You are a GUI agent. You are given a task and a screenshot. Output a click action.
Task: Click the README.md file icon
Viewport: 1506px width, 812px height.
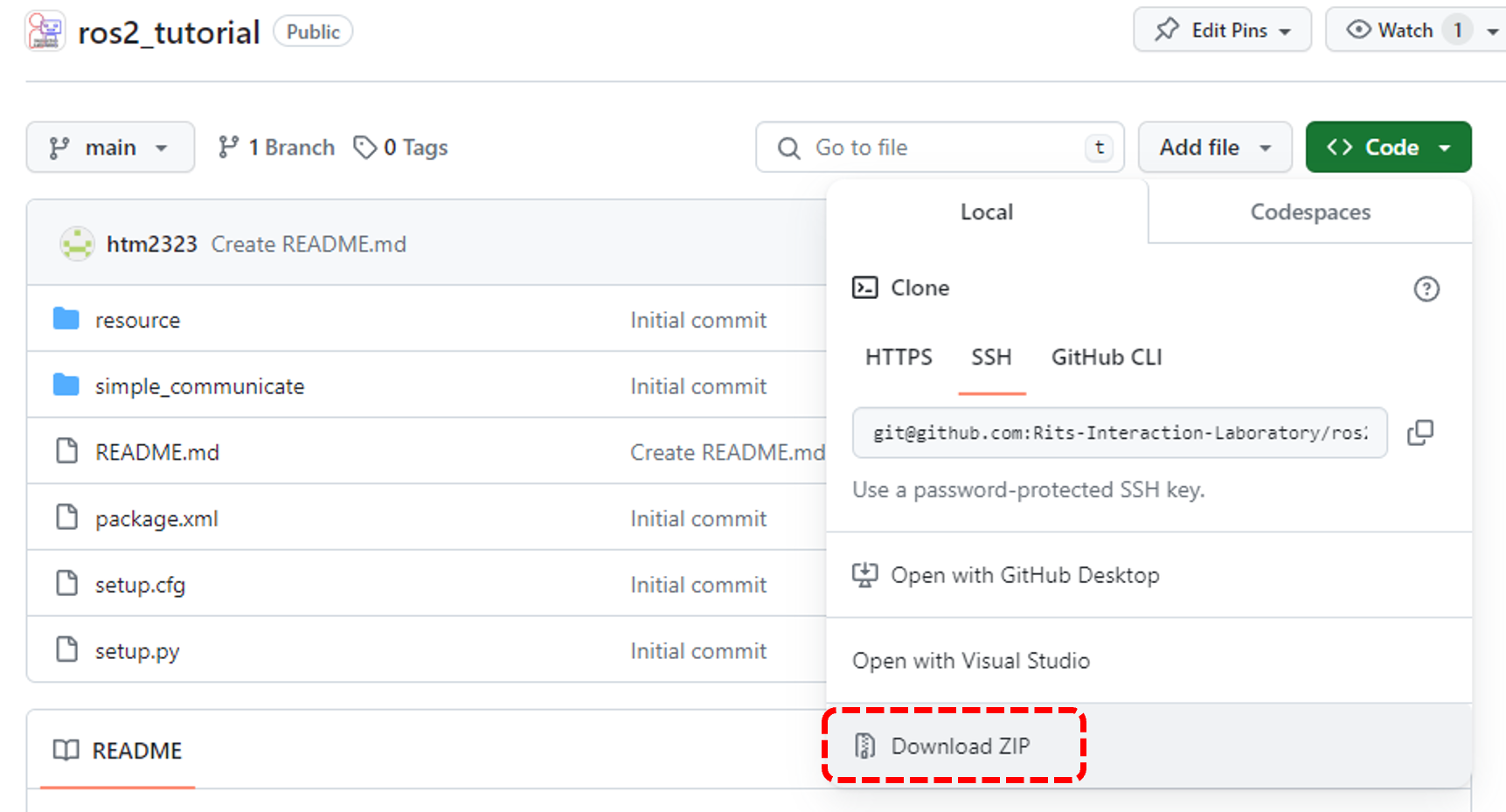66,451
